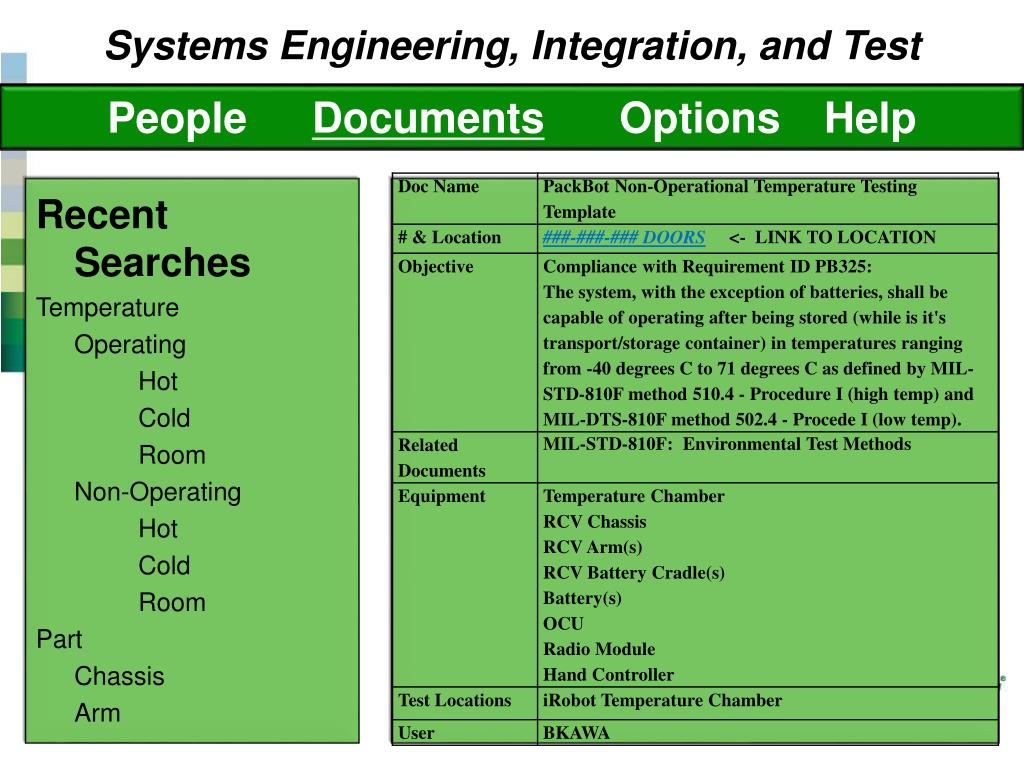Screen dimensions: 1024x768
Task: Select Part in Recent Searches
Action: point(59,639)
